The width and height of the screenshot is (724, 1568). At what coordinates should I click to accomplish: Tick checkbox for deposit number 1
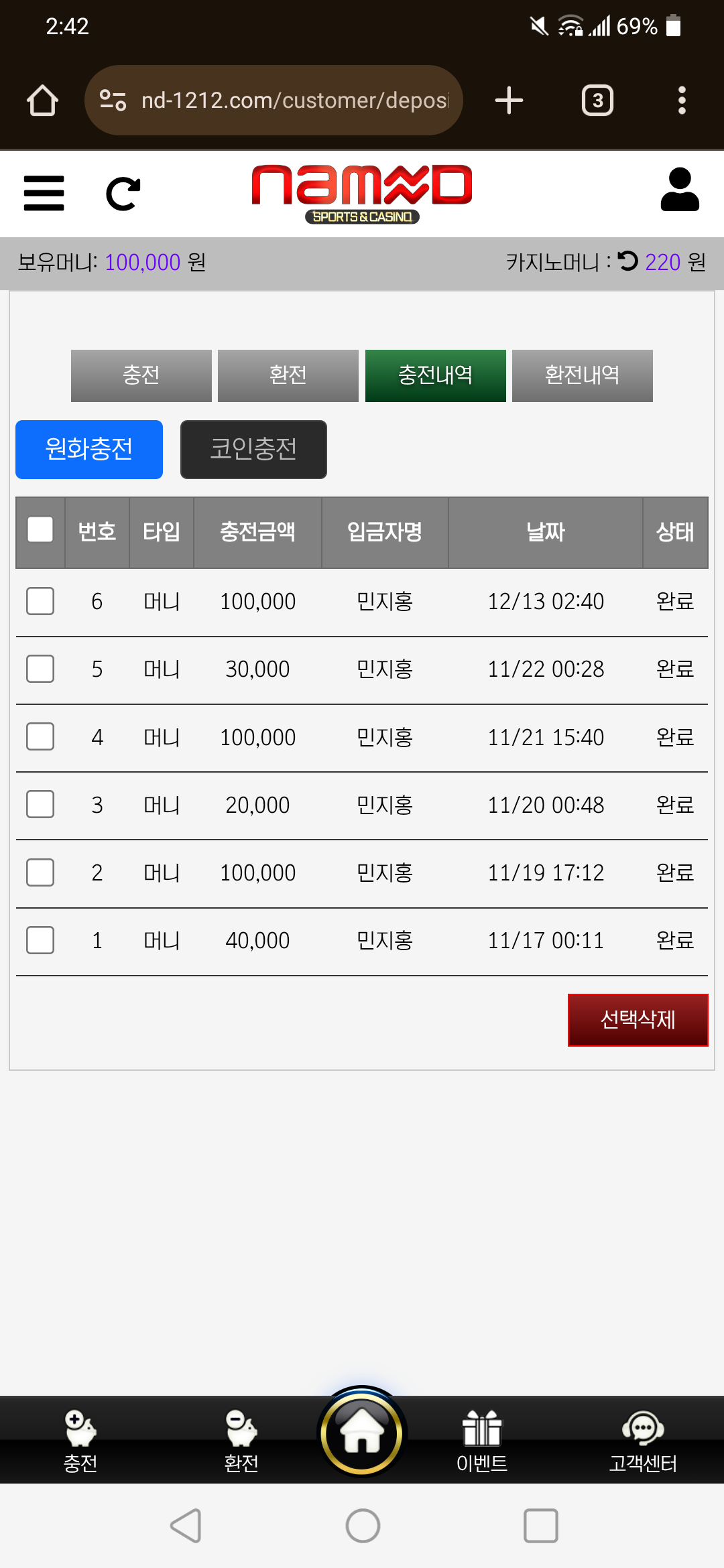point(40,940)
